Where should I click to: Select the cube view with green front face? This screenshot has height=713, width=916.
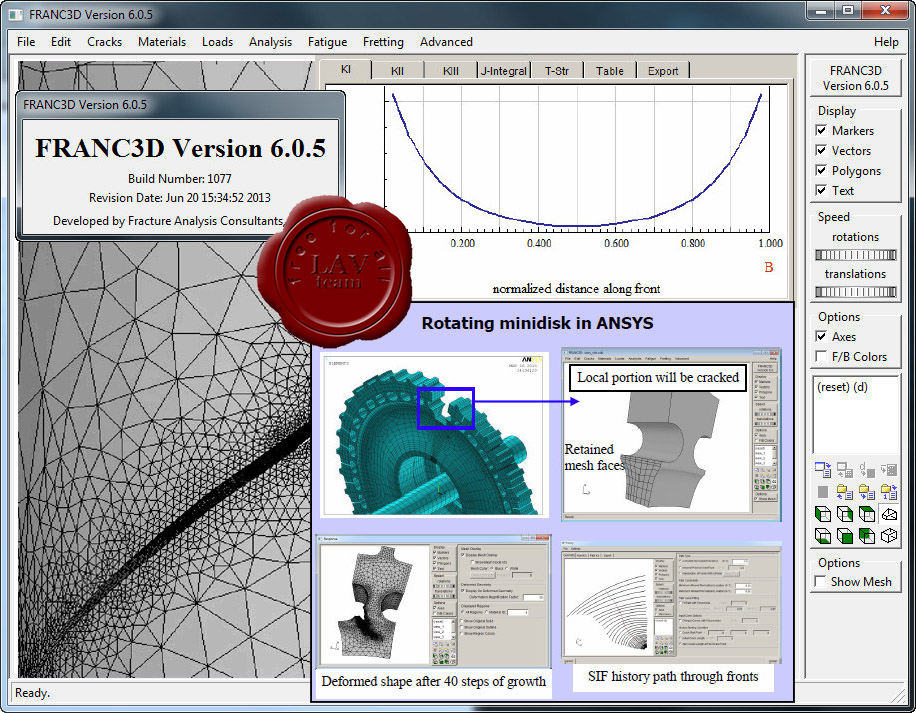point(845,535)
